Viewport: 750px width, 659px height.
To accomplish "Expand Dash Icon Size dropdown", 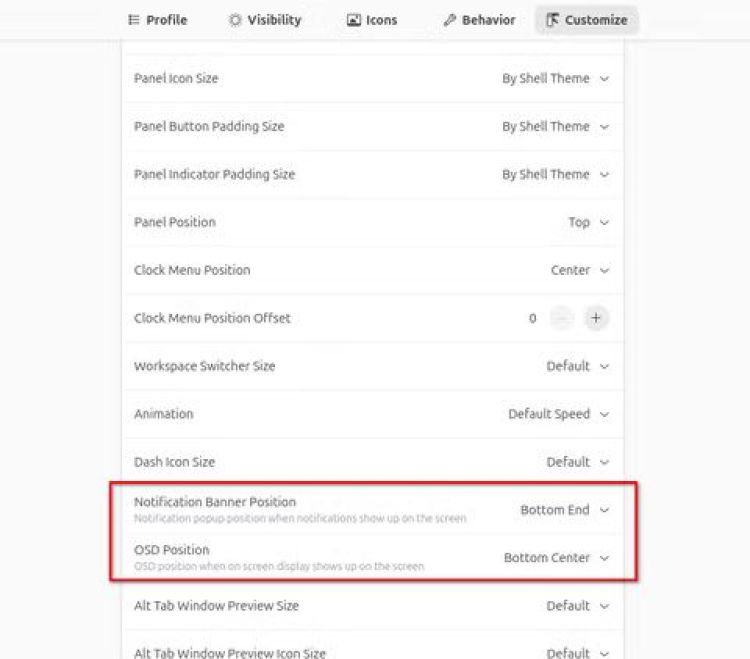I will [577, 462].
